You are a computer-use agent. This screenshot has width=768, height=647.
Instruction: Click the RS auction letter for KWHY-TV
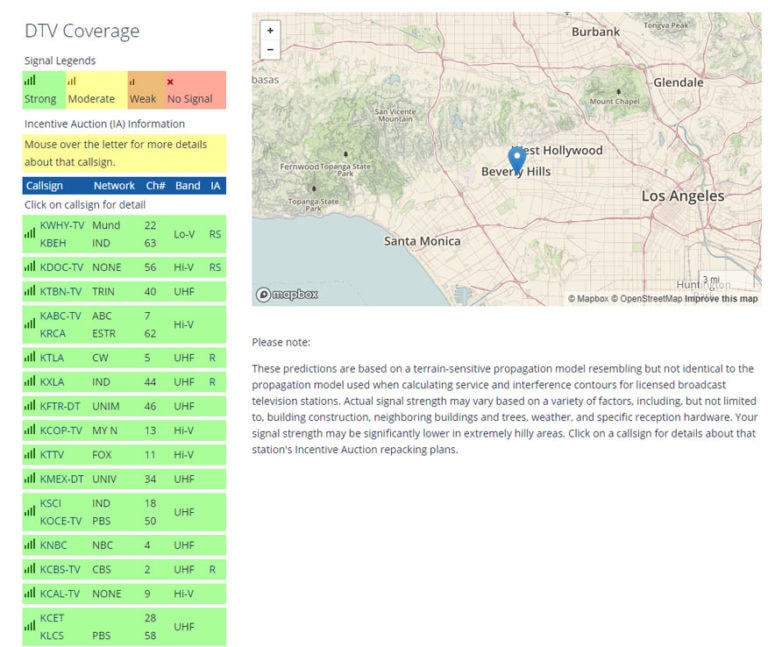[x=215, y=234]
